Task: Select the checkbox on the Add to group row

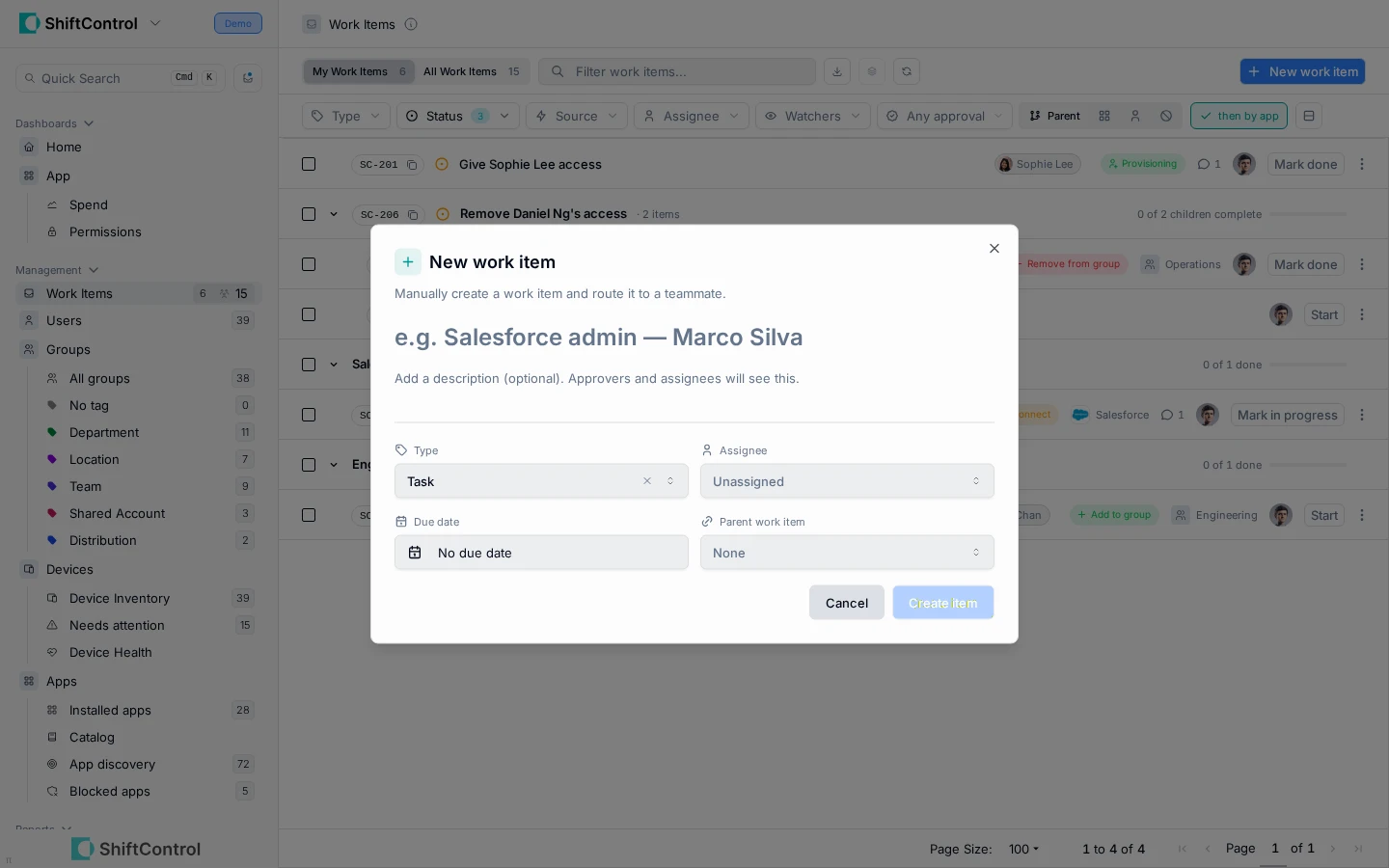Action: (x=309, y=515)
